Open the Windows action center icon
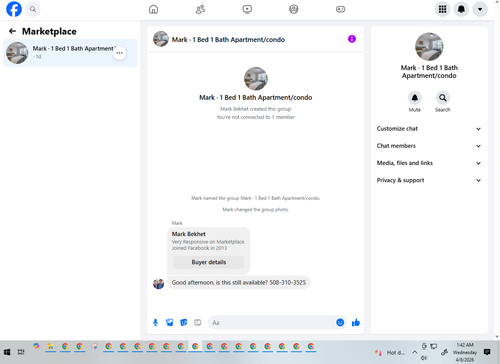 487,352
